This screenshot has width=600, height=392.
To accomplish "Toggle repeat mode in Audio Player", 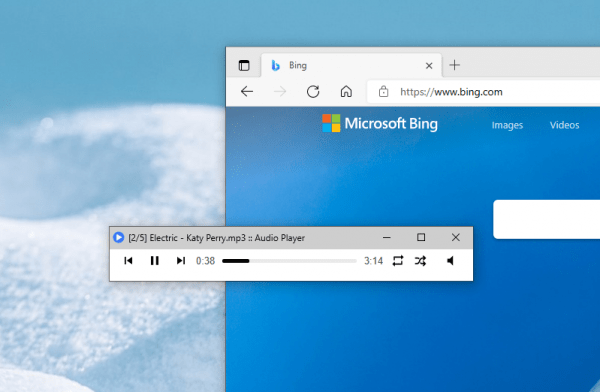I will (x=398, y=261).
